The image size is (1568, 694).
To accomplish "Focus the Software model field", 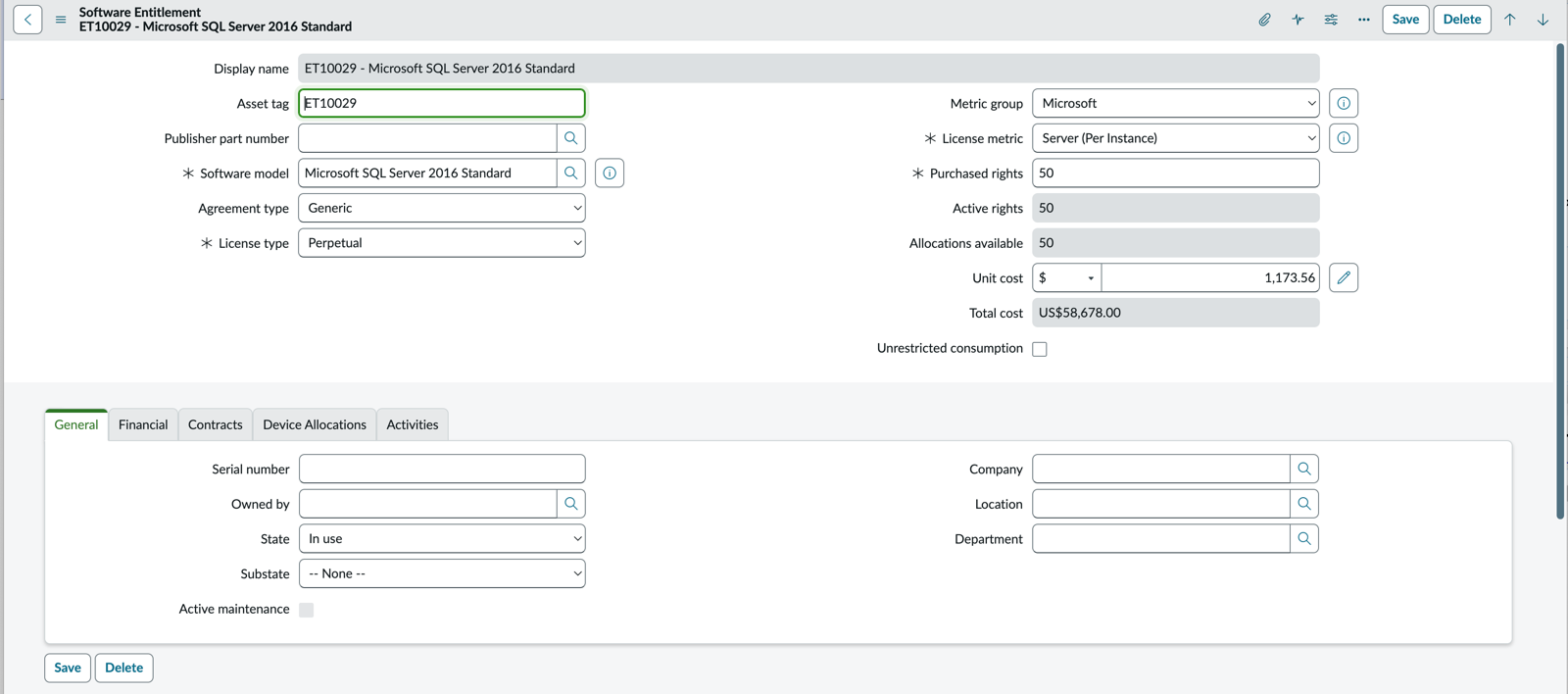I will coord(427,173).
